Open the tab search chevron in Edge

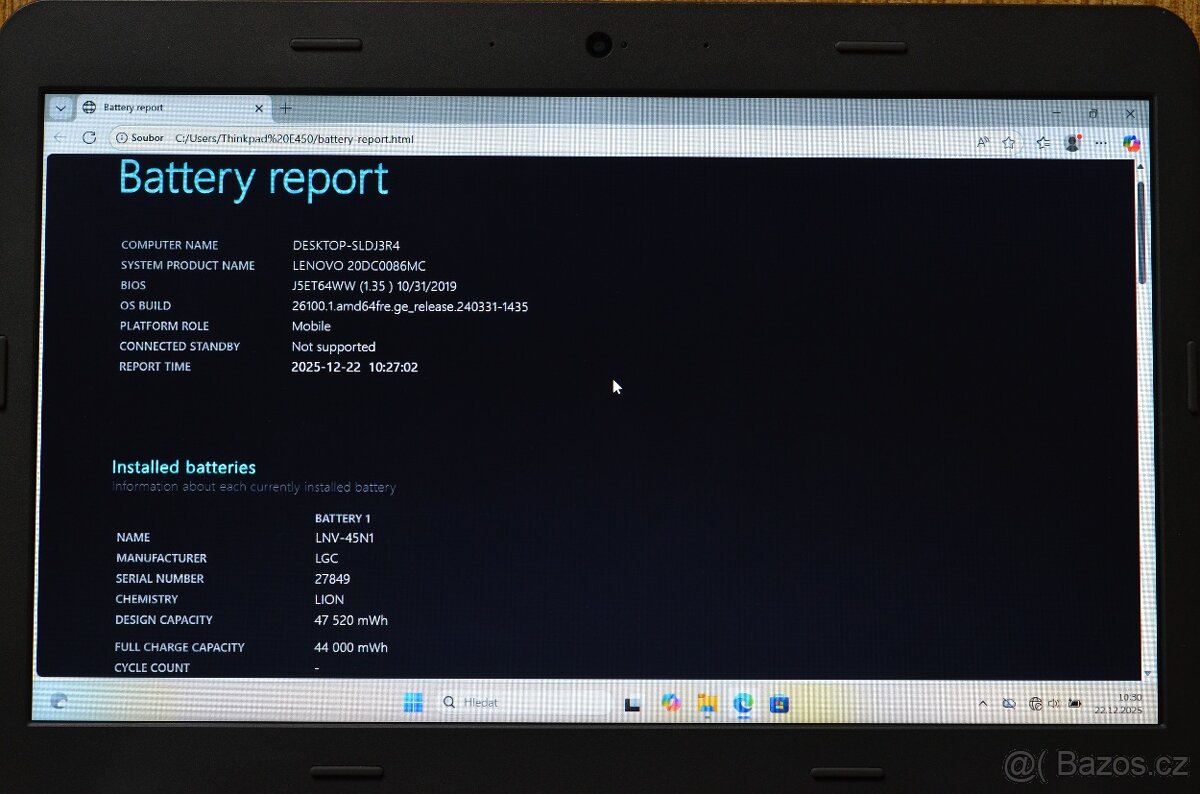click(x=60, y=107)
